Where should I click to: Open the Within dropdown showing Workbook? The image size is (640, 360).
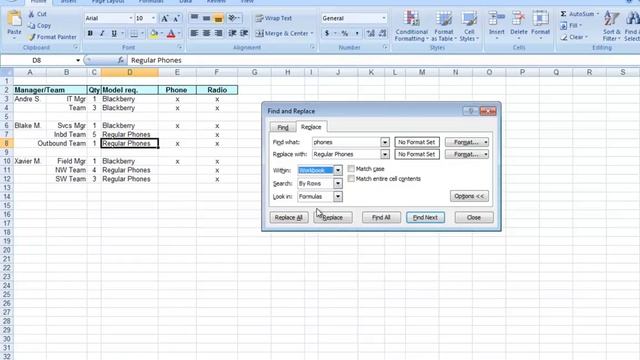tap(338, 170)
